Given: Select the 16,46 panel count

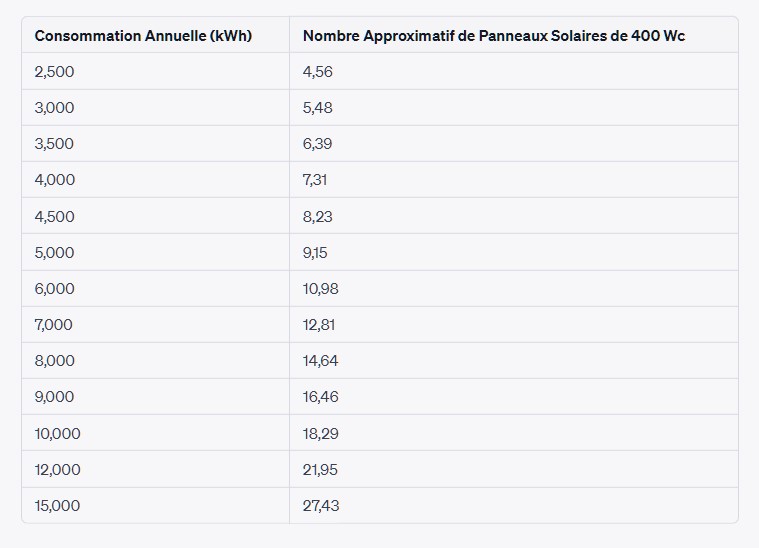Looking at the screenshot, I should coord(320,397).
